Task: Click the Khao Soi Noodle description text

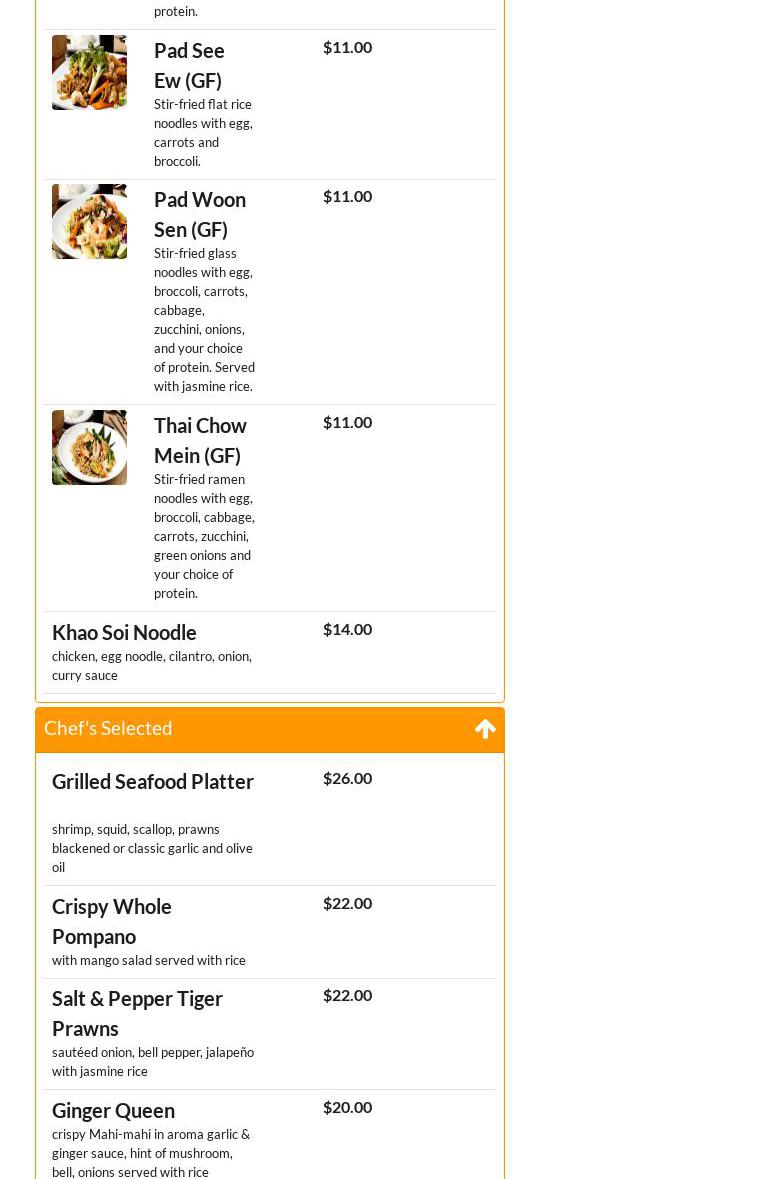Action: tap(152, 666)
